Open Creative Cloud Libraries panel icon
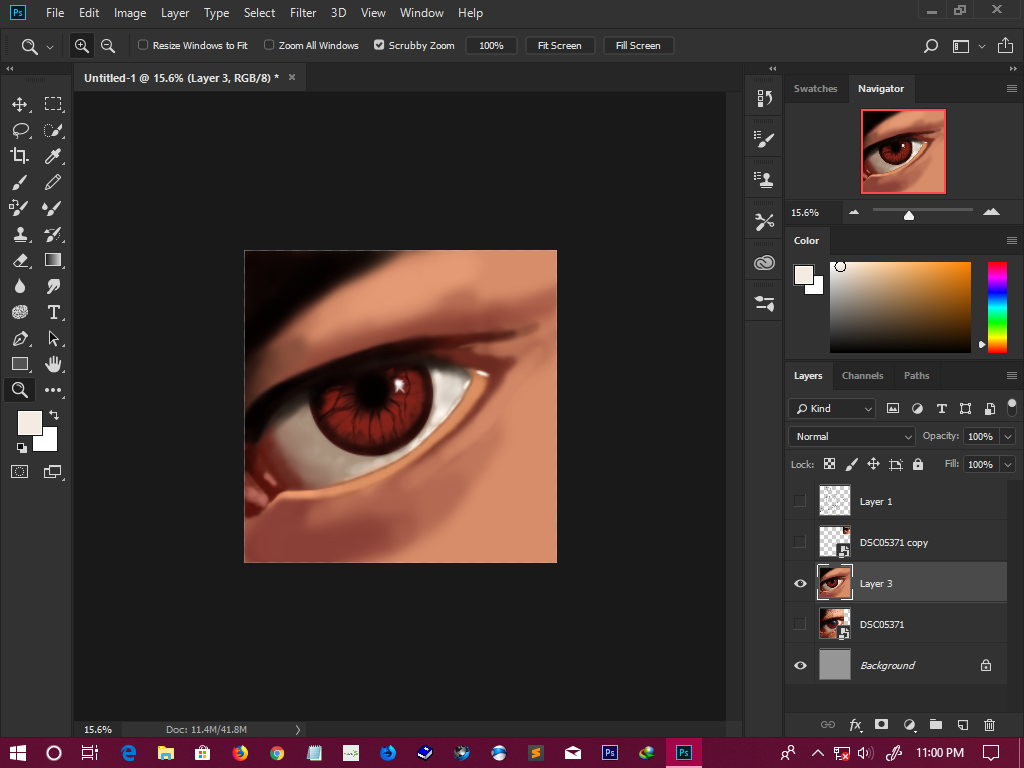This screenshot has height=768, width=1024. pos(764,263)
